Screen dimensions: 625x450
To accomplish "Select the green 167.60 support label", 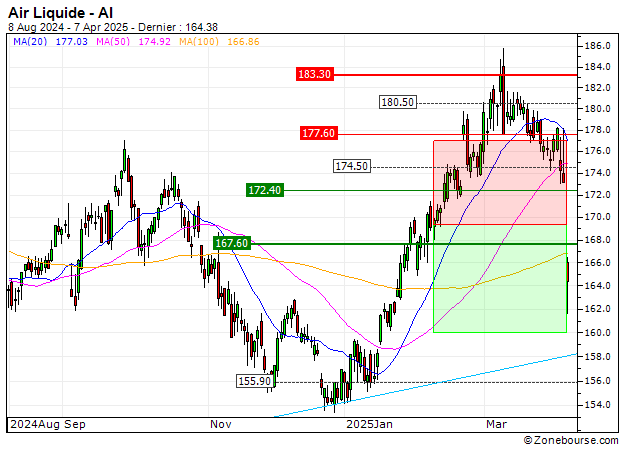I will tap(232, 243).
